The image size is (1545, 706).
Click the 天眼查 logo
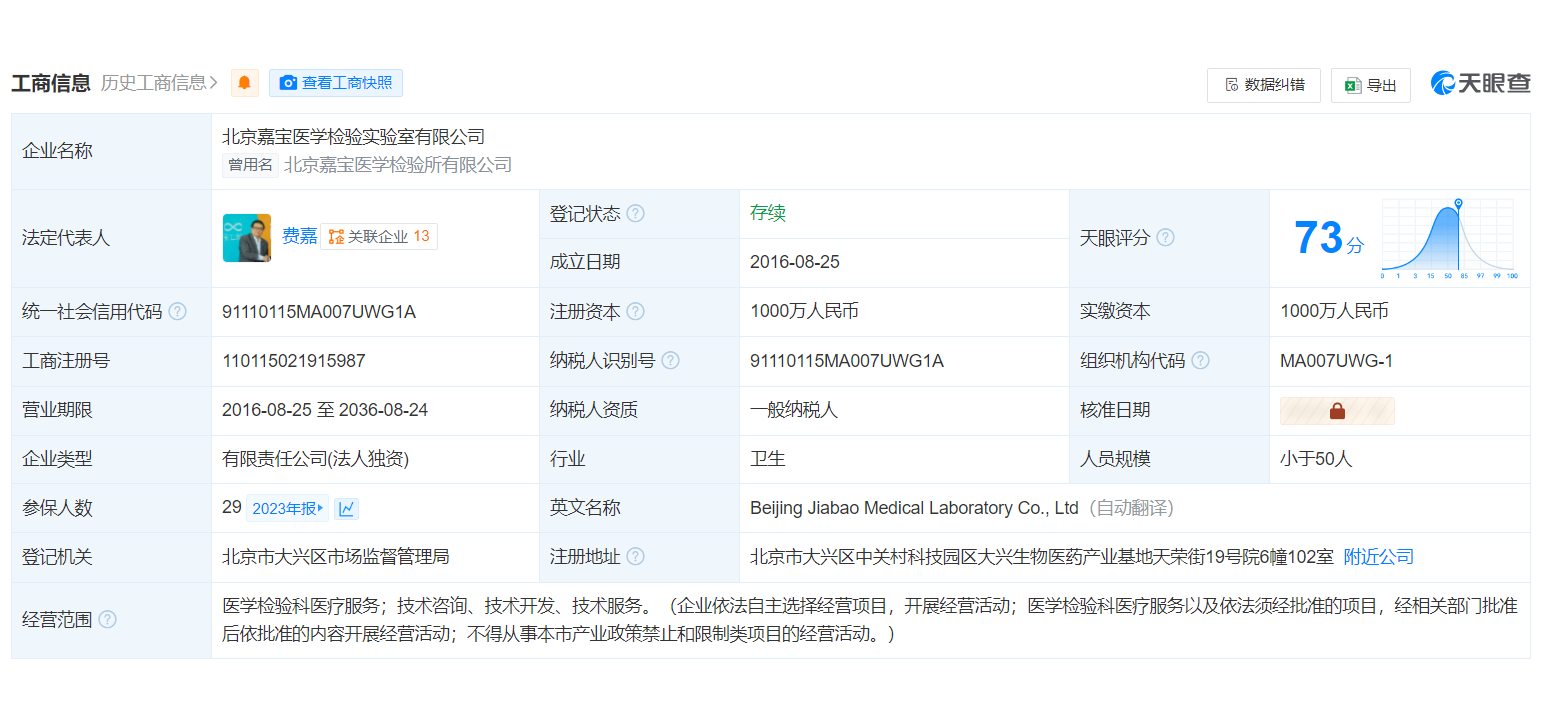1480,84
